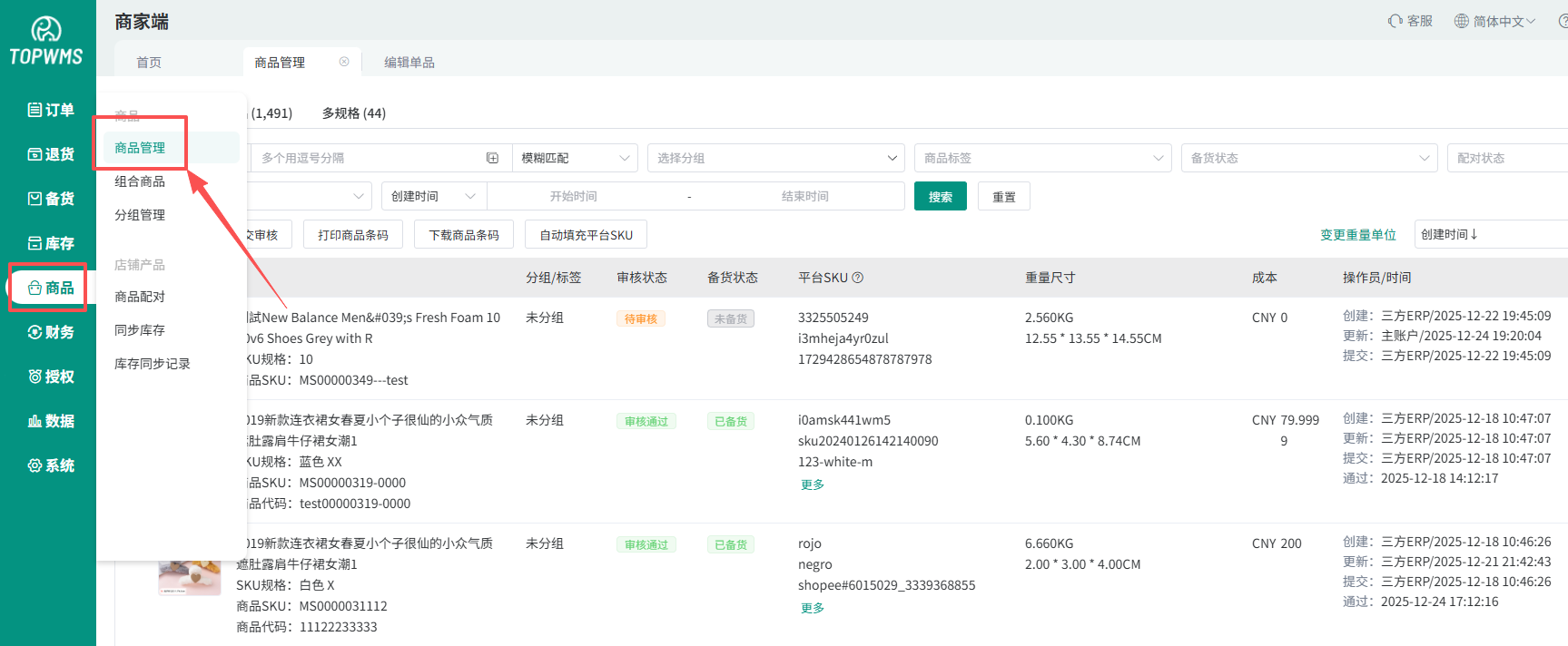Click the help icon beside 平台SKU

coord(858,278)
